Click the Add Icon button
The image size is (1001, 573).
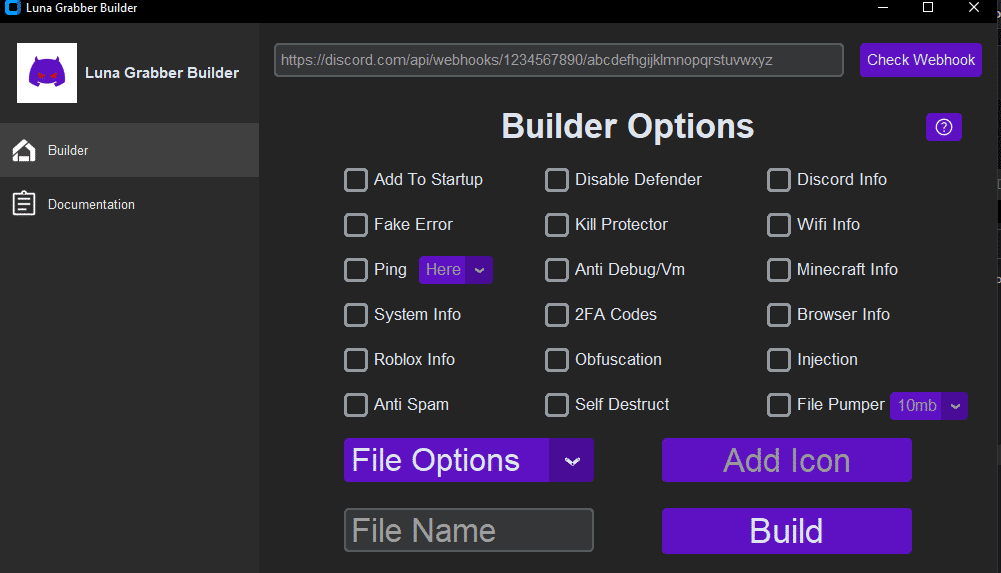click(786, 461)
